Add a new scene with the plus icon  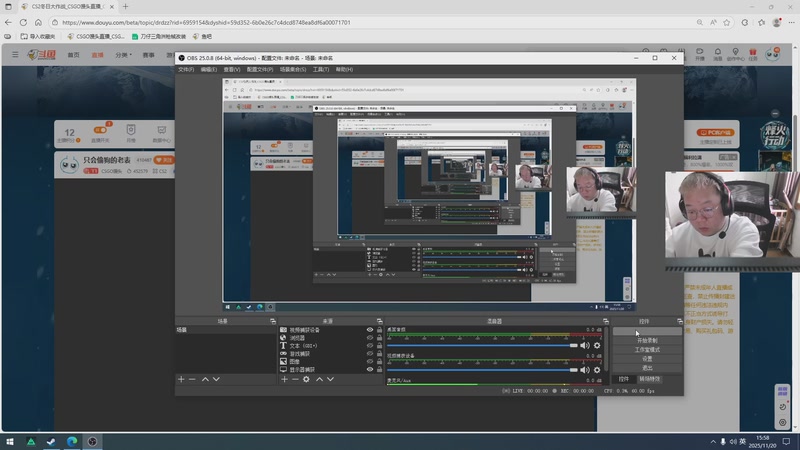click(181, 379)
